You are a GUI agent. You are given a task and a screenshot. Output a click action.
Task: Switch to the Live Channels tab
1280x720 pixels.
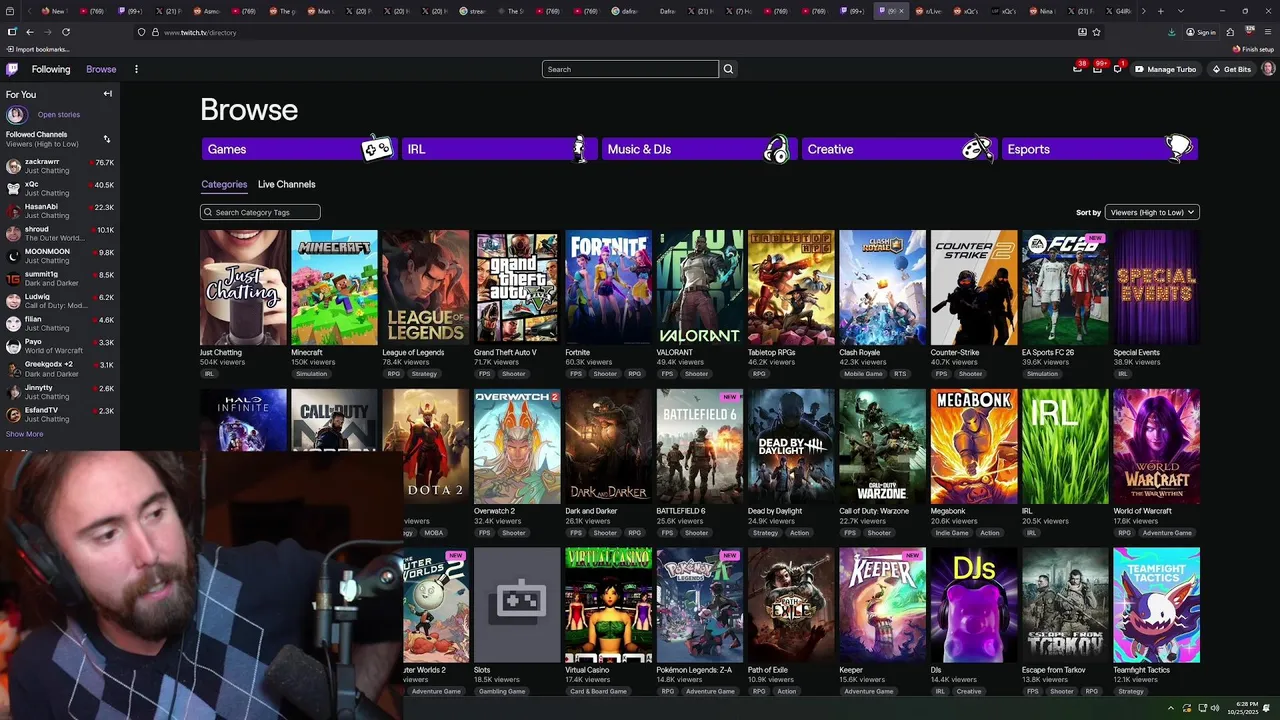point(286,184)
